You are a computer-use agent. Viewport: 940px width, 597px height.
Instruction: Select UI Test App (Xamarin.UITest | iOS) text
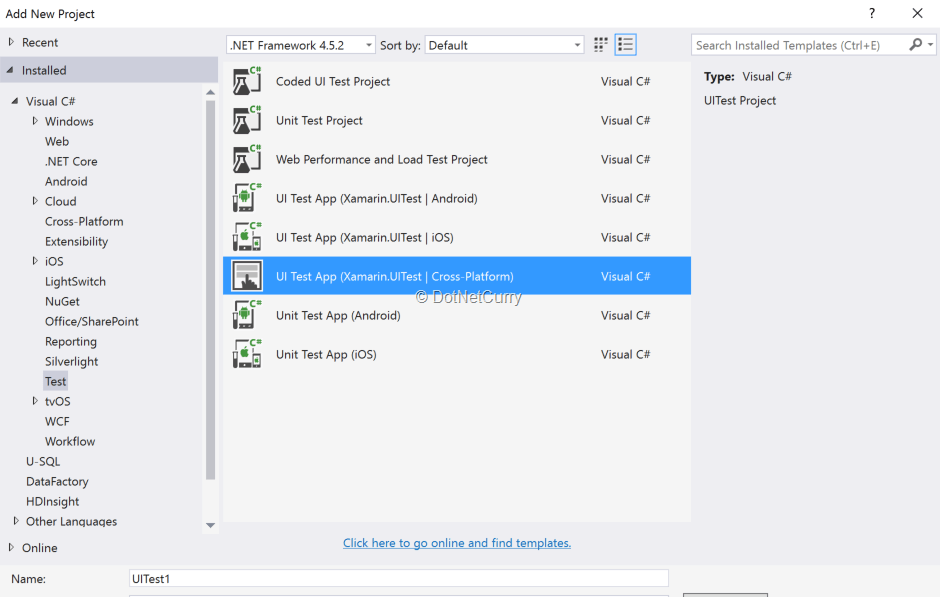(x=364, y=237)
